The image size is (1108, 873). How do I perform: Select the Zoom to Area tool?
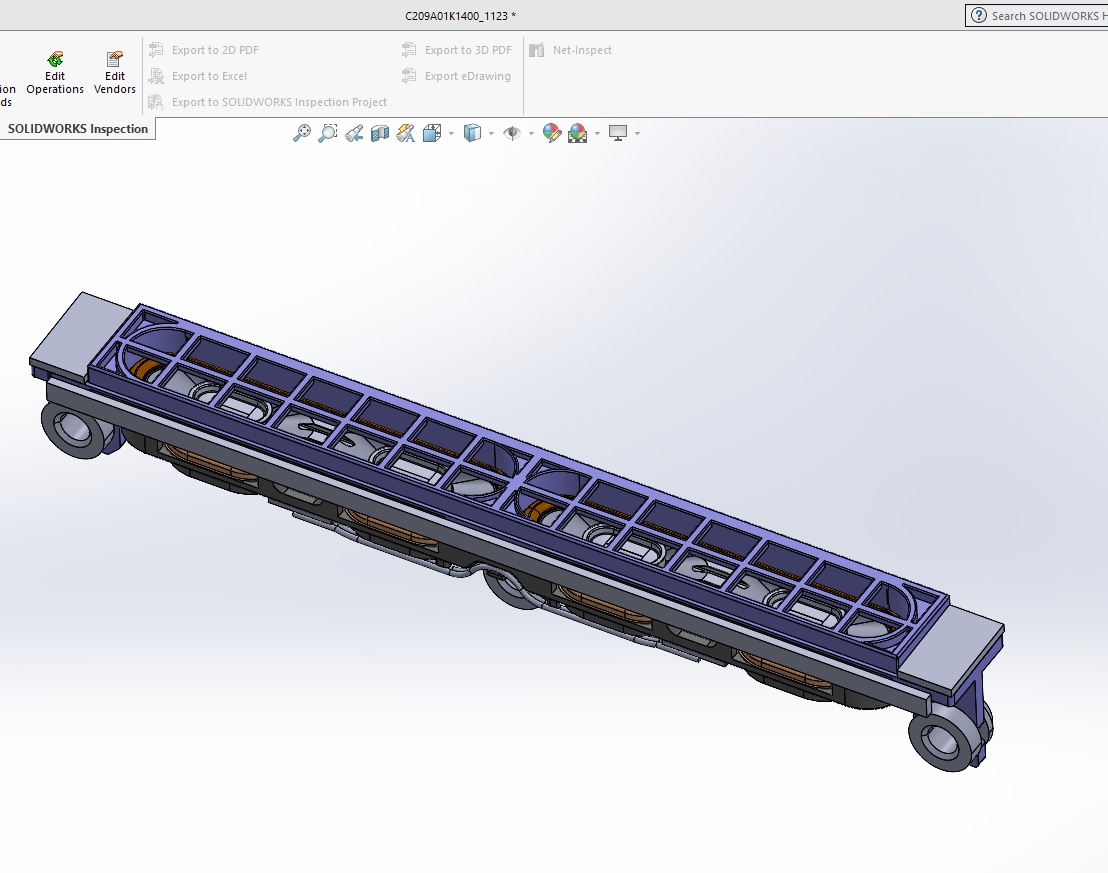pos(328,133)
